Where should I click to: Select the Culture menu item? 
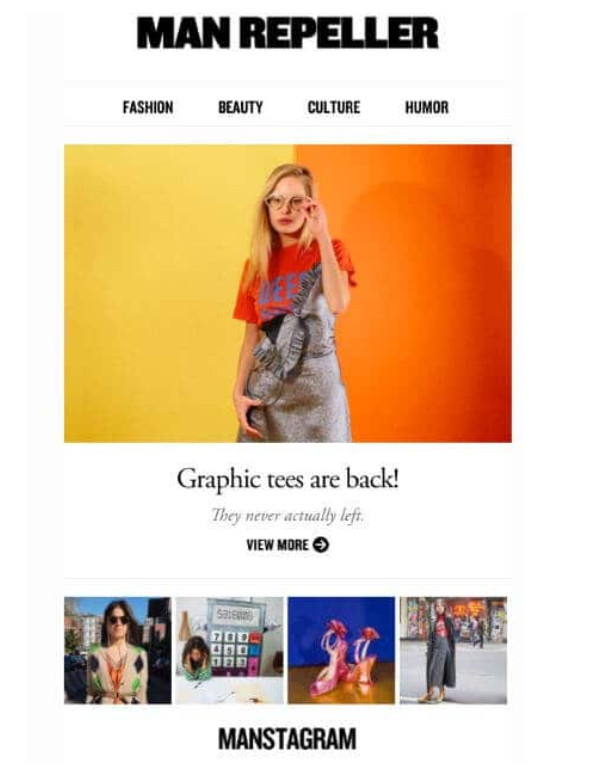tap(334, 107)
